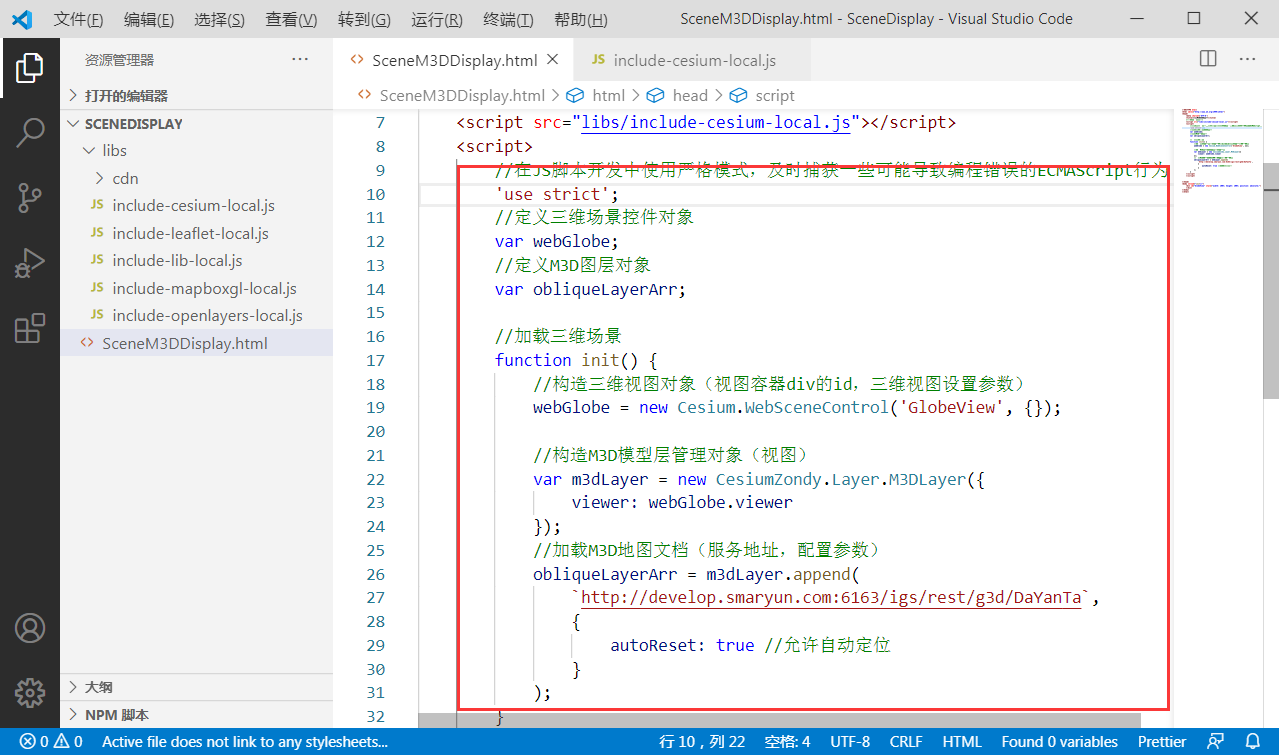The width and height of the screenshot is (1279, 755).
Task: Click line number 17 in the gutter
Action: pos(375,360)
